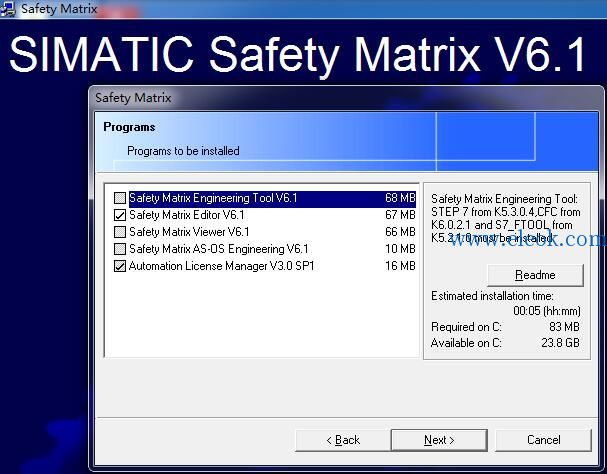This screenshot has width=607, height=474.
Task: Click the 83 MB required space value
Action: click(564, 327)
